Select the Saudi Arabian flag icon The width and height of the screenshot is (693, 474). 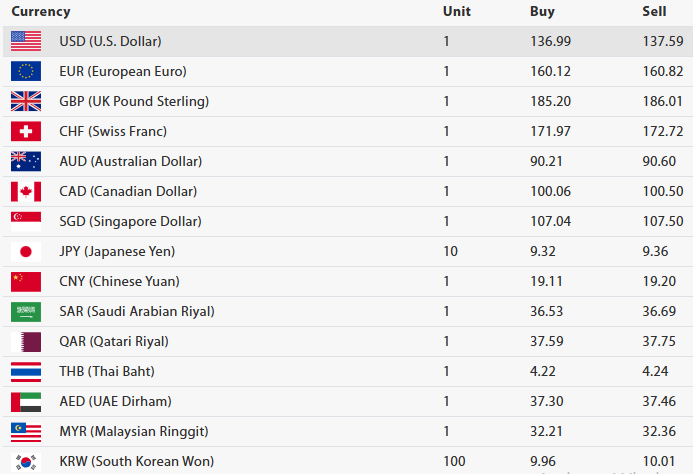(26, 311)
